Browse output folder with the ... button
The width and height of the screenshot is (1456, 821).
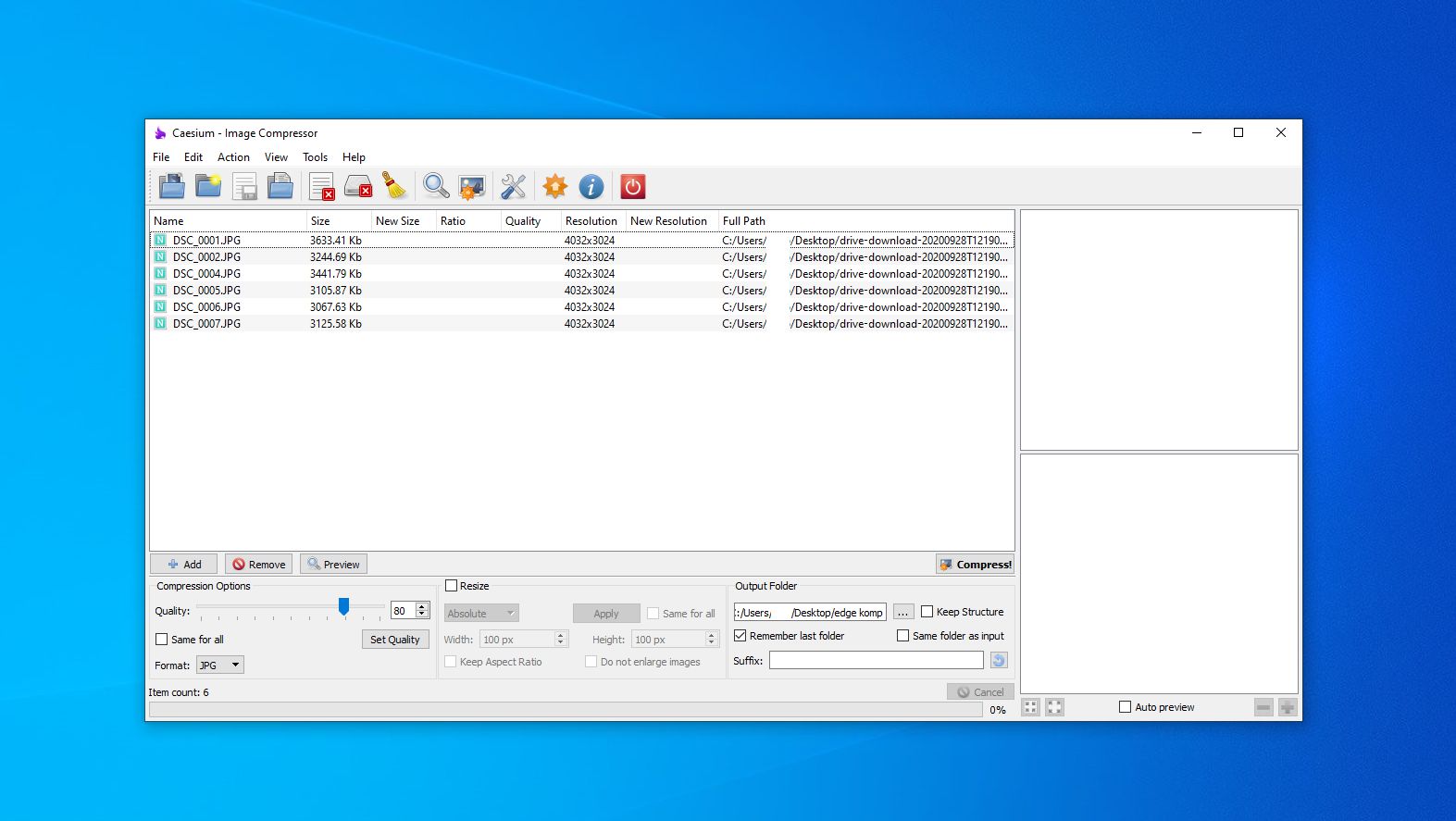point(903,613)
